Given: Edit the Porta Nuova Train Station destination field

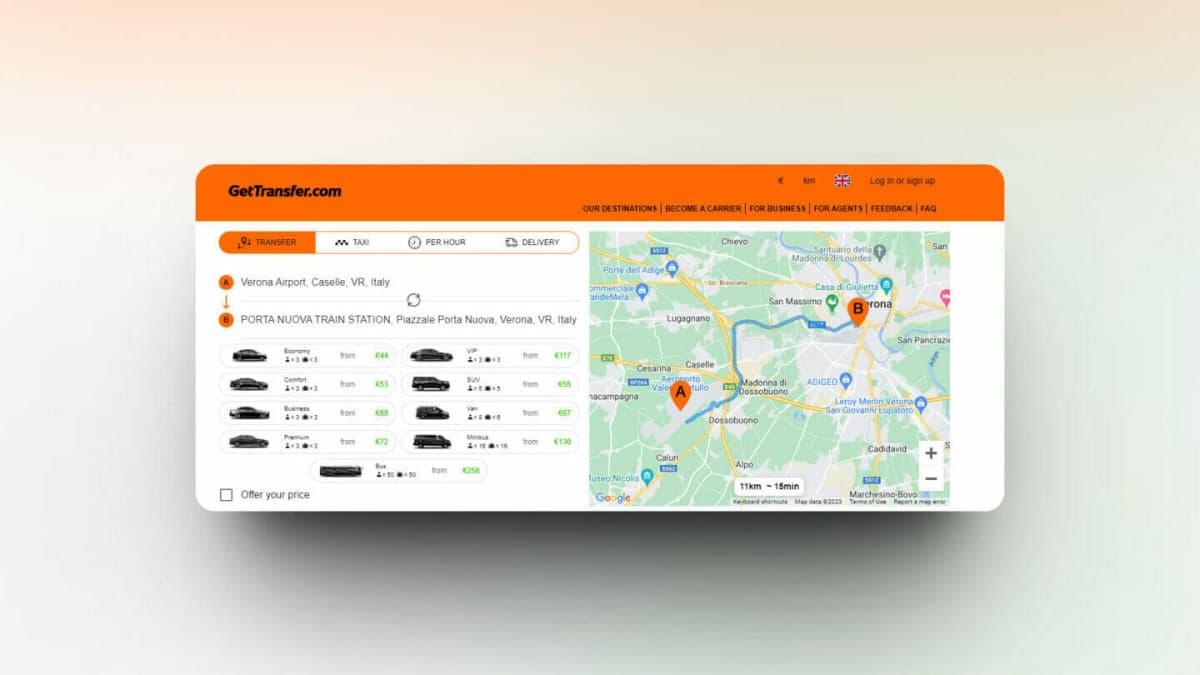Looking at the screenshot, I should [408, 320].
